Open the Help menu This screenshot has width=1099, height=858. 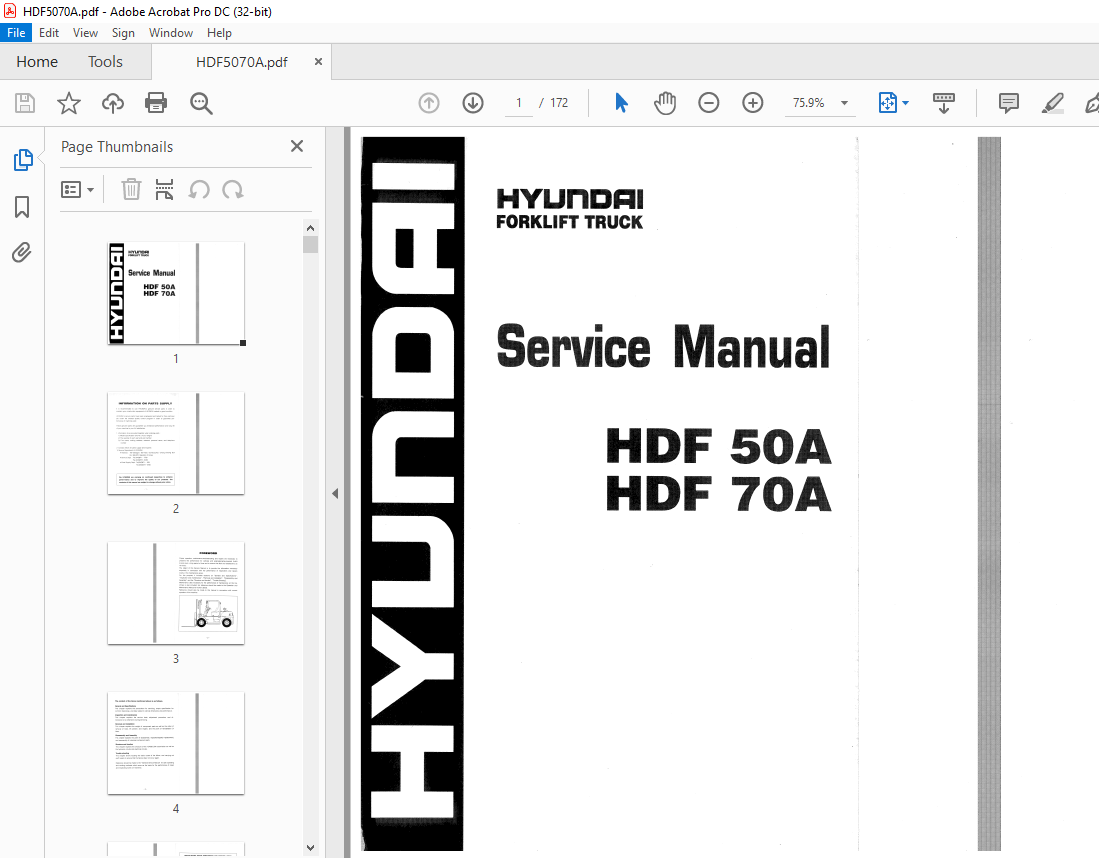219,33
